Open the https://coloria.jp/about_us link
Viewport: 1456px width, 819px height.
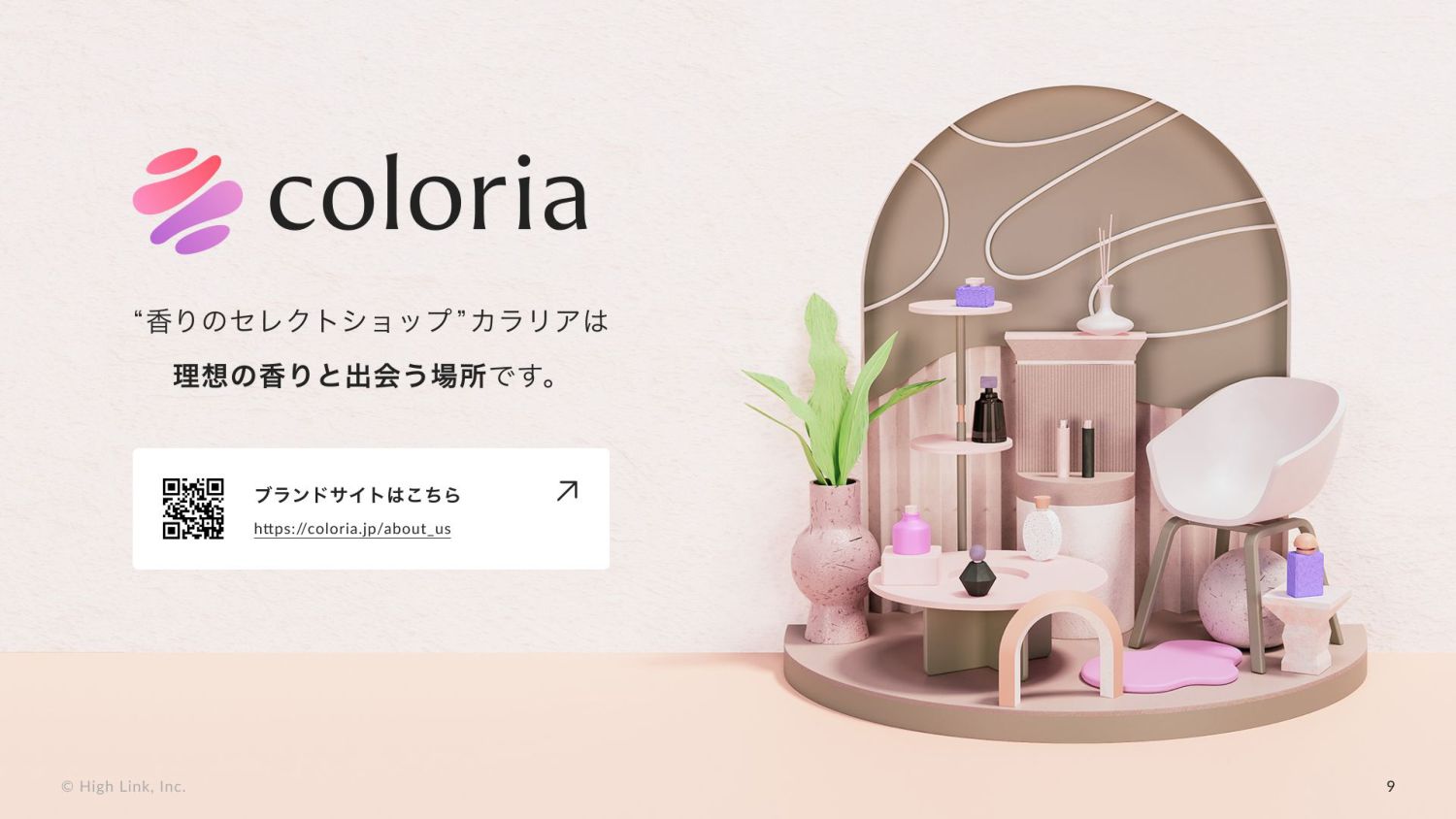[352, 529]
